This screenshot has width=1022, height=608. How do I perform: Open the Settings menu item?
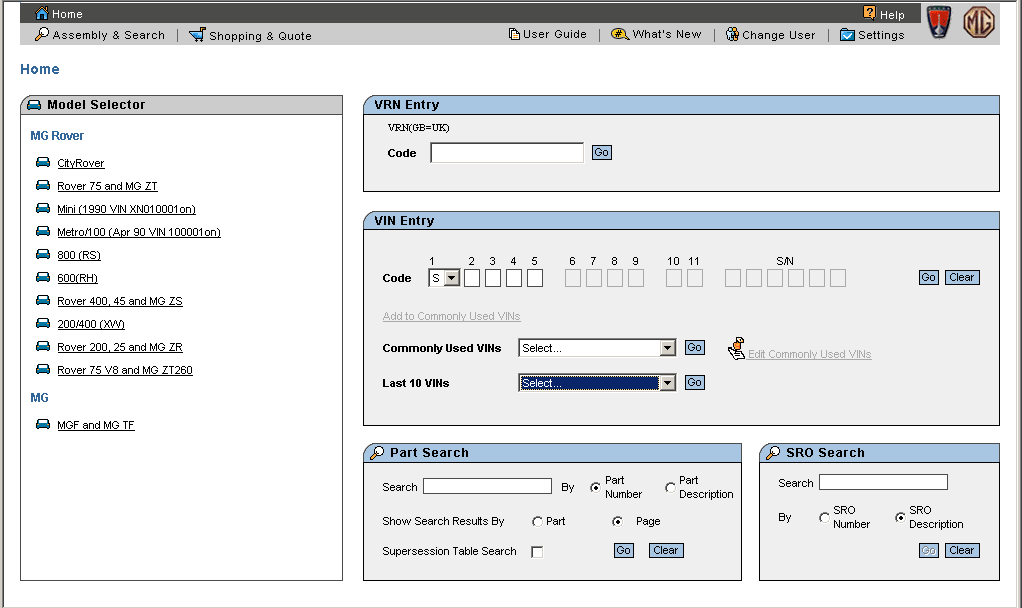881,35
